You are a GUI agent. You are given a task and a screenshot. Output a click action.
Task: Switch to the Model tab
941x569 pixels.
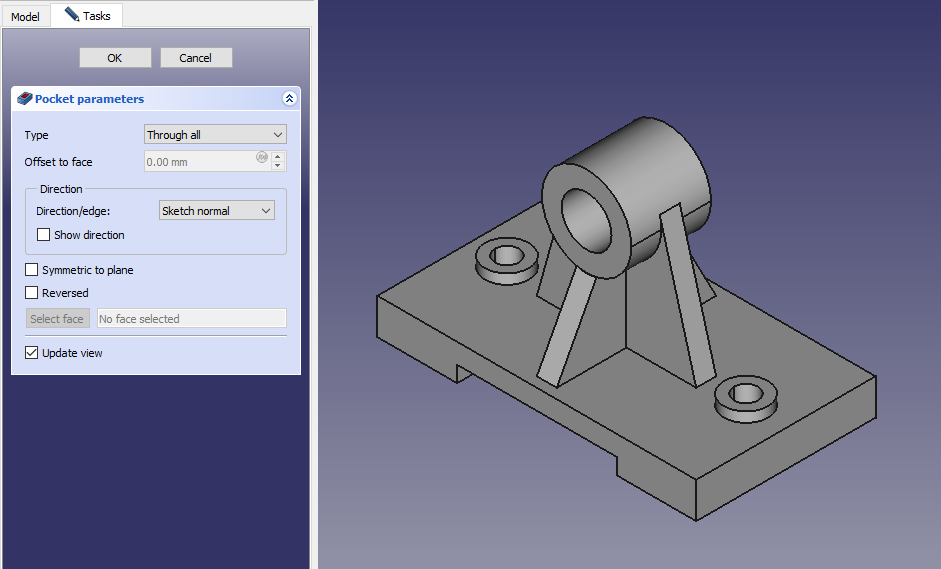click(25, 17)
